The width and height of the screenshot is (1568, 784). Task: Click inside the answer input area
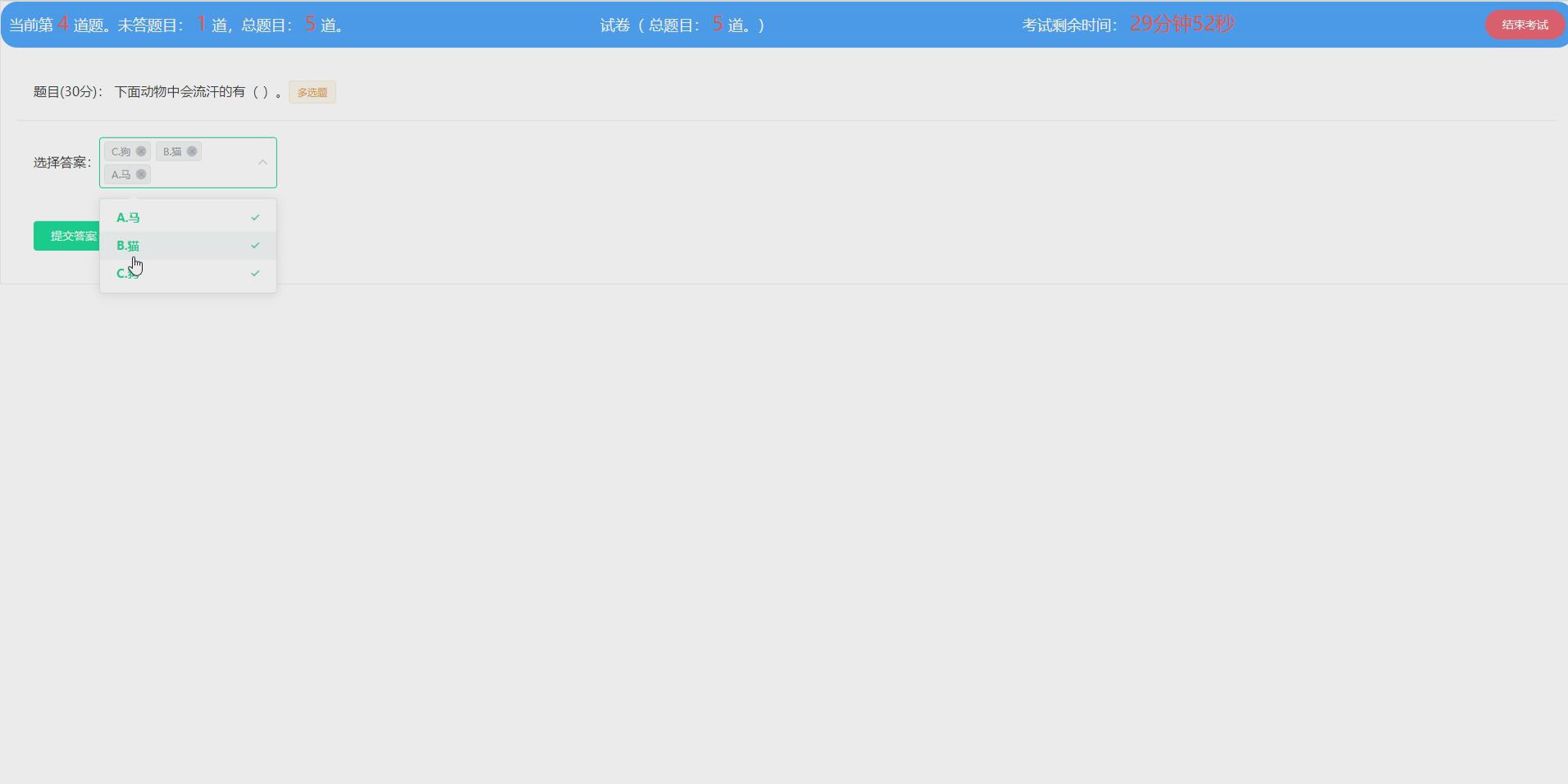pyautogui.click(x=213, y=174)
